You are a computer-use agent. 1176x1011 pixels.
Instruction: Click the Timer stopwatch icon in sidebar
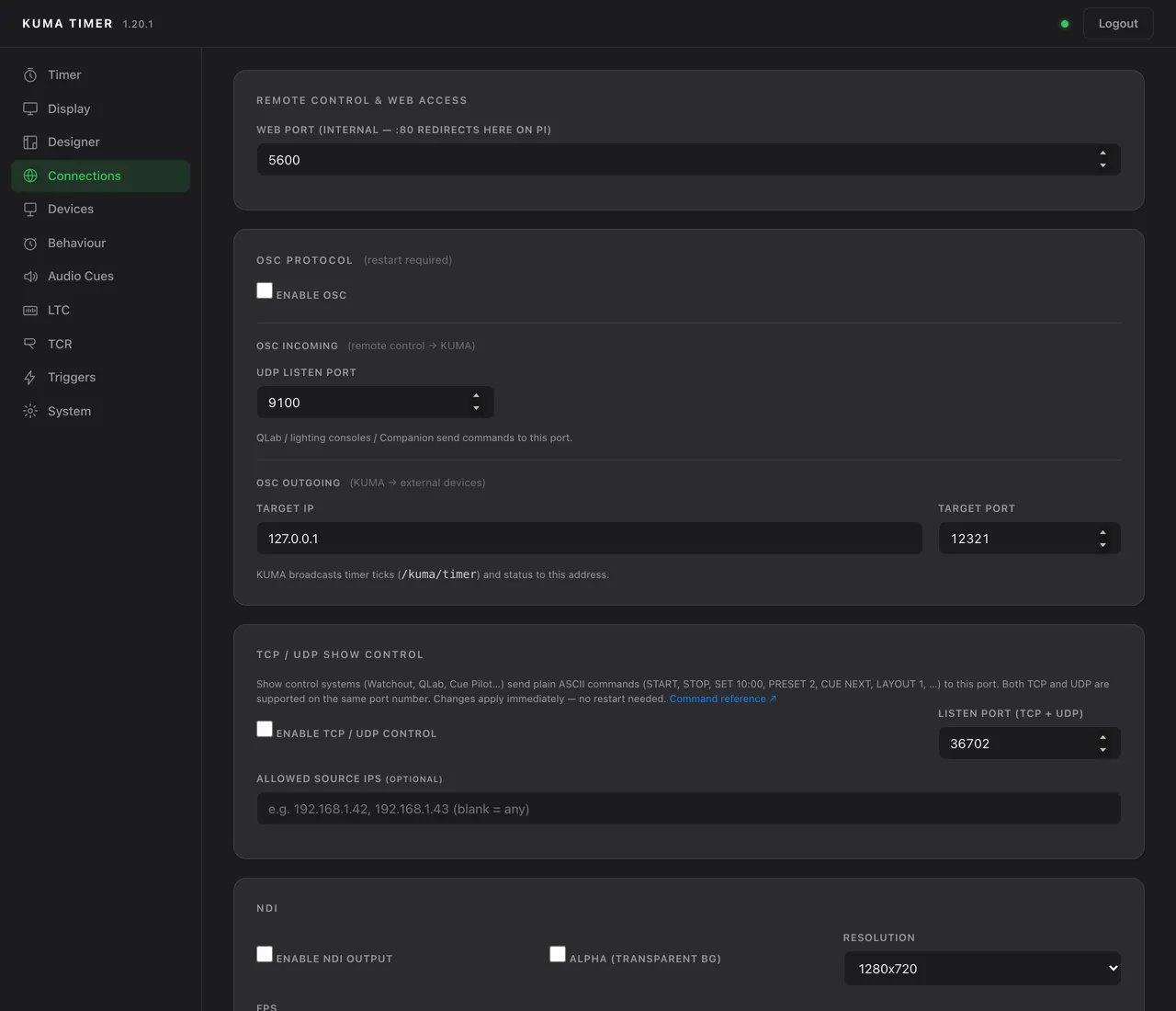(30, 75)
